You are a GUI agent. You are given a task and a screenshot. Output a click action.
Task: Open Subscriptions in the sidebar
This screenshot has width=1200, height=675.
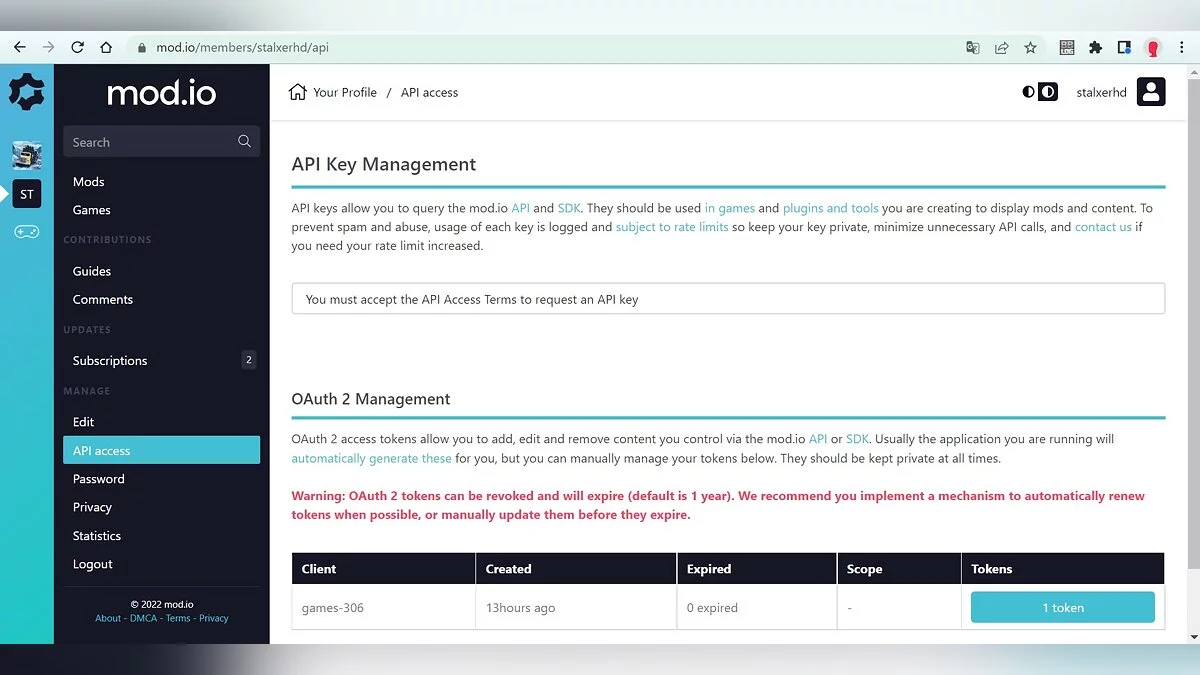click(110, 360)
